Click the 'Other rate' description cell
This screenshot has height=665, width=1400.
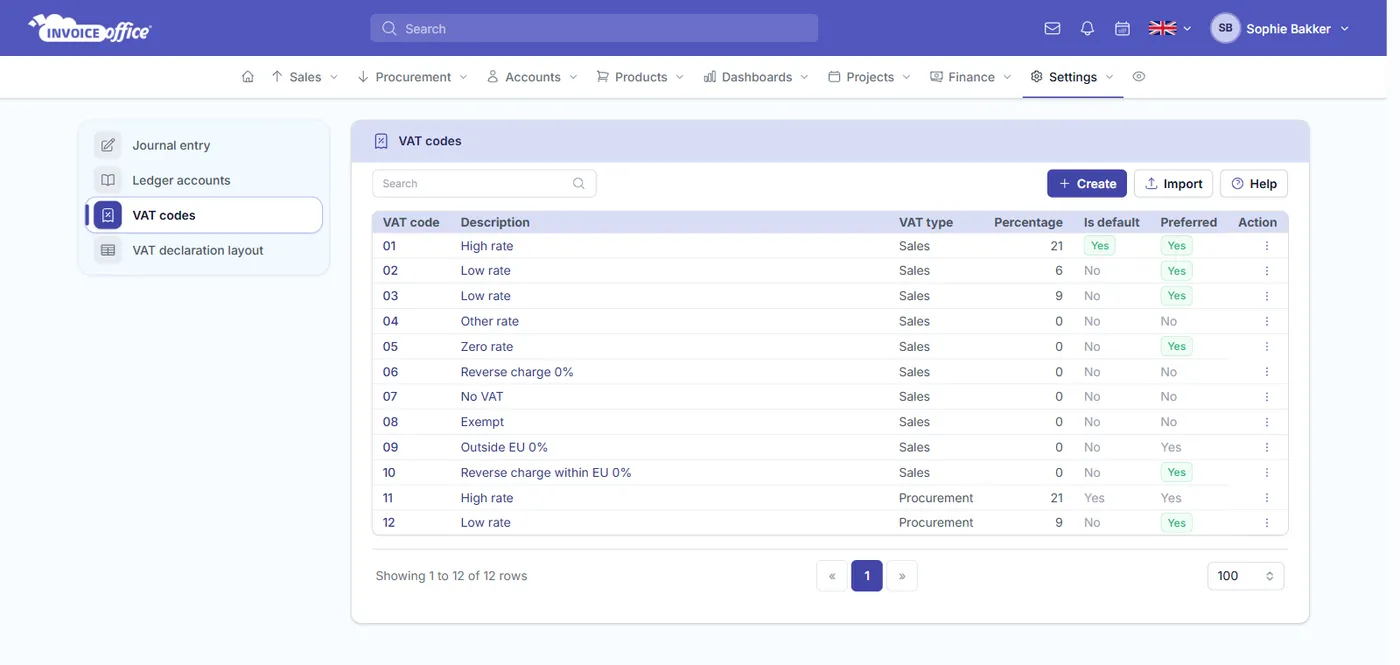click(490, 321)
